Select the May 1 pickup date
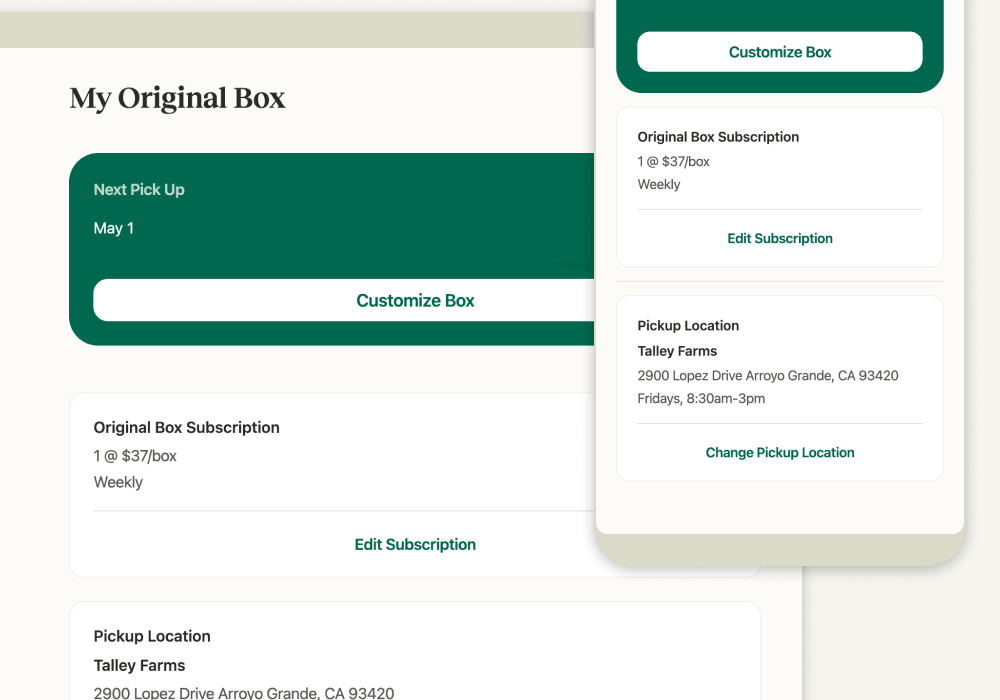1000x700 pixels. (x=113, y=228)
